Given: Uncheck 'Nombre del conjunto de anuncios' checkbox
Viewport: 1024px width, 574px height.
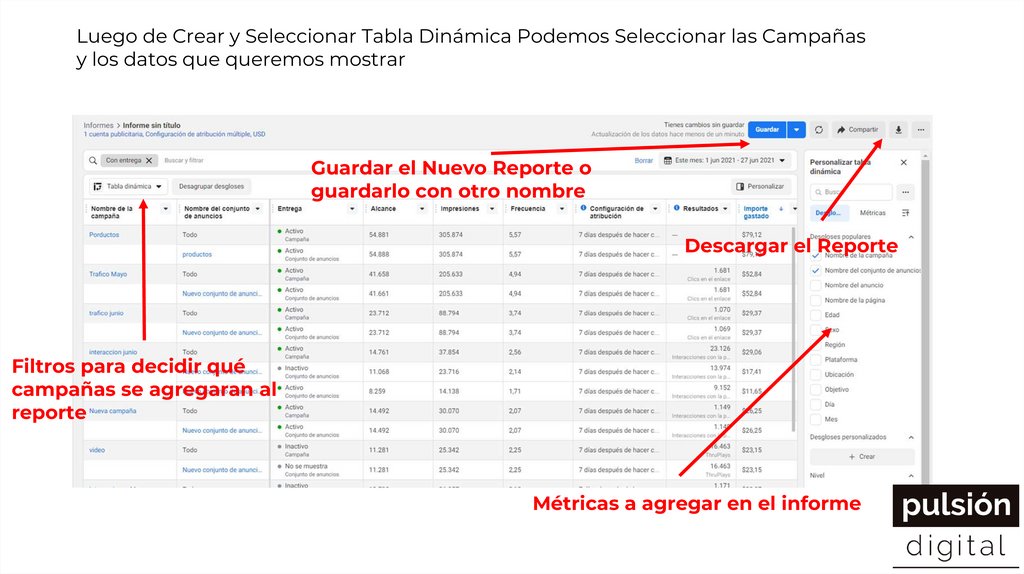Looking at the screenshot, I should tap(816, 270).
